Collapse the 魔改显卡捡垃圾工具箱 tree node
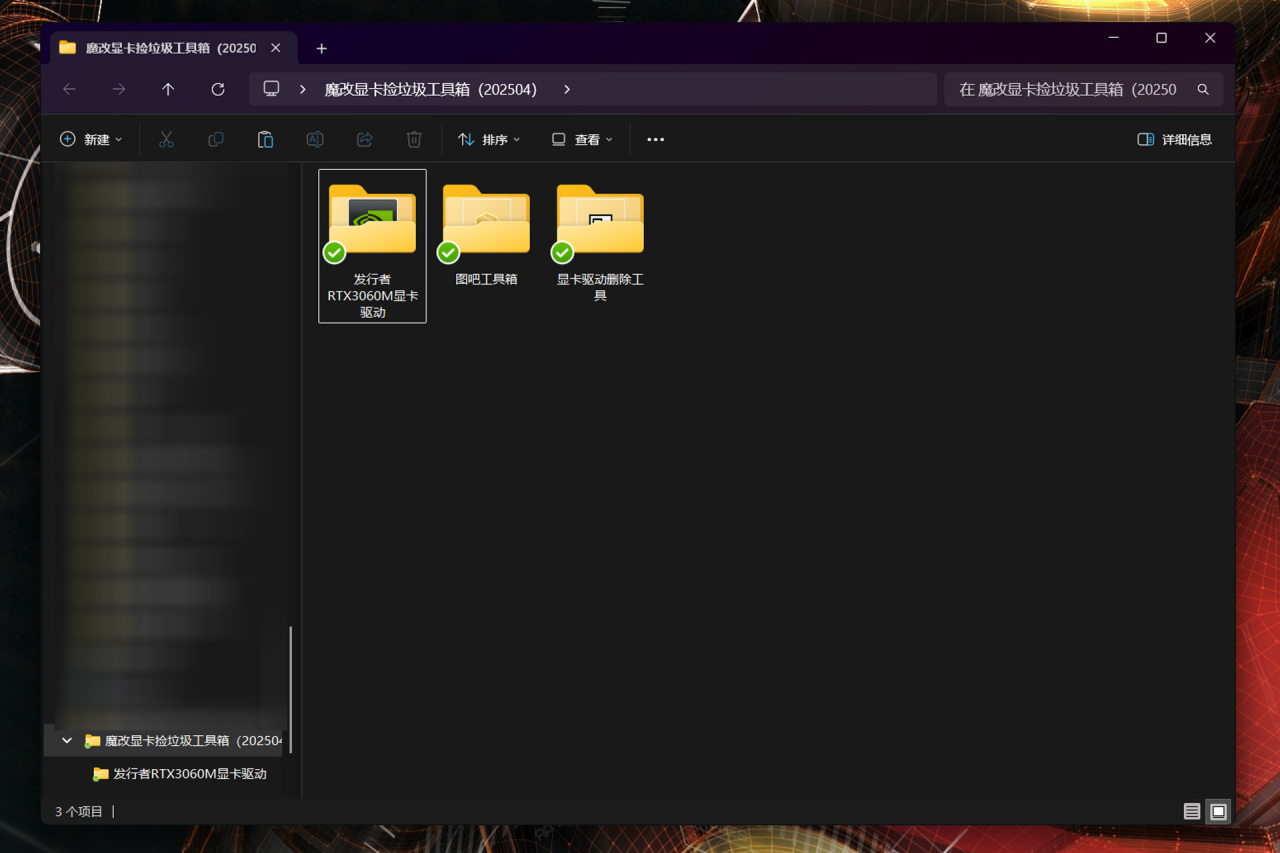 [x=67, y=741]
